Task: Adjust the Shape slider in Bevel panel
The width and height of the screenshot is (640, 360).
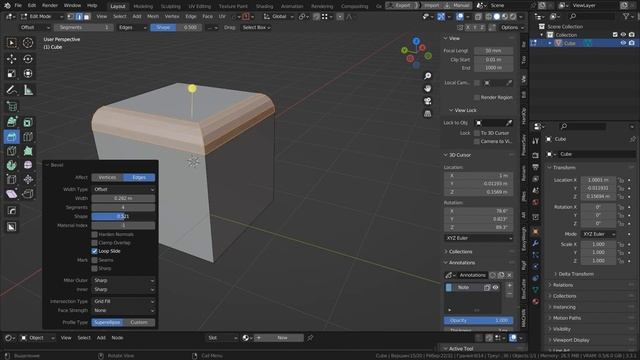Action: [123, 216]
